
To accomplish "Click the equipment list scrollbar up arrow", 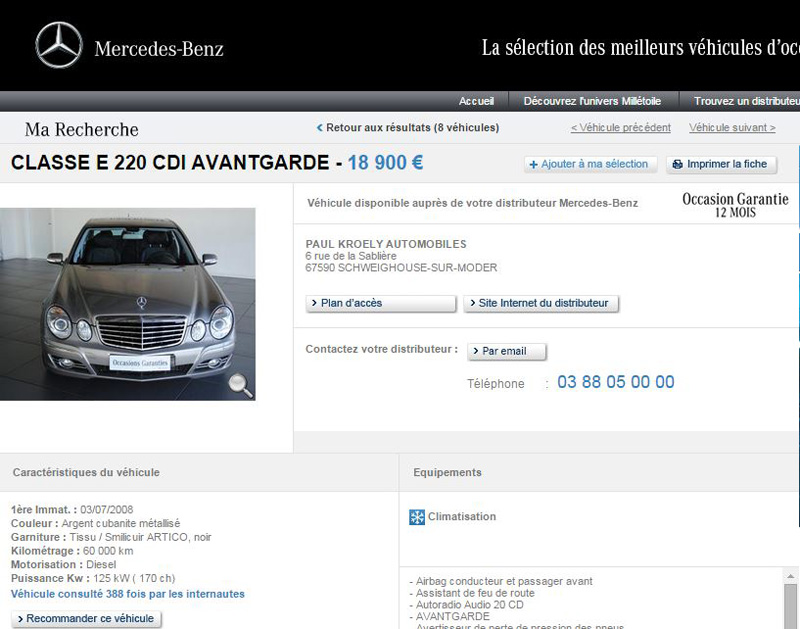I will point(790,576).
